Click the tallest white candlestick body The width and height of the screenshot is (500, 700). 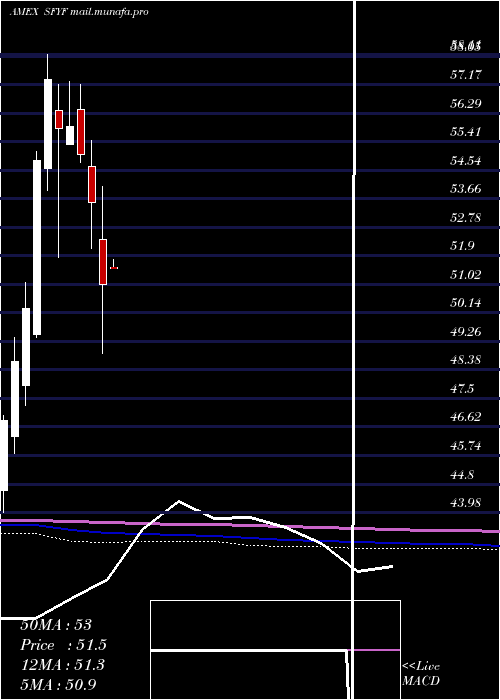click(37, 247)
